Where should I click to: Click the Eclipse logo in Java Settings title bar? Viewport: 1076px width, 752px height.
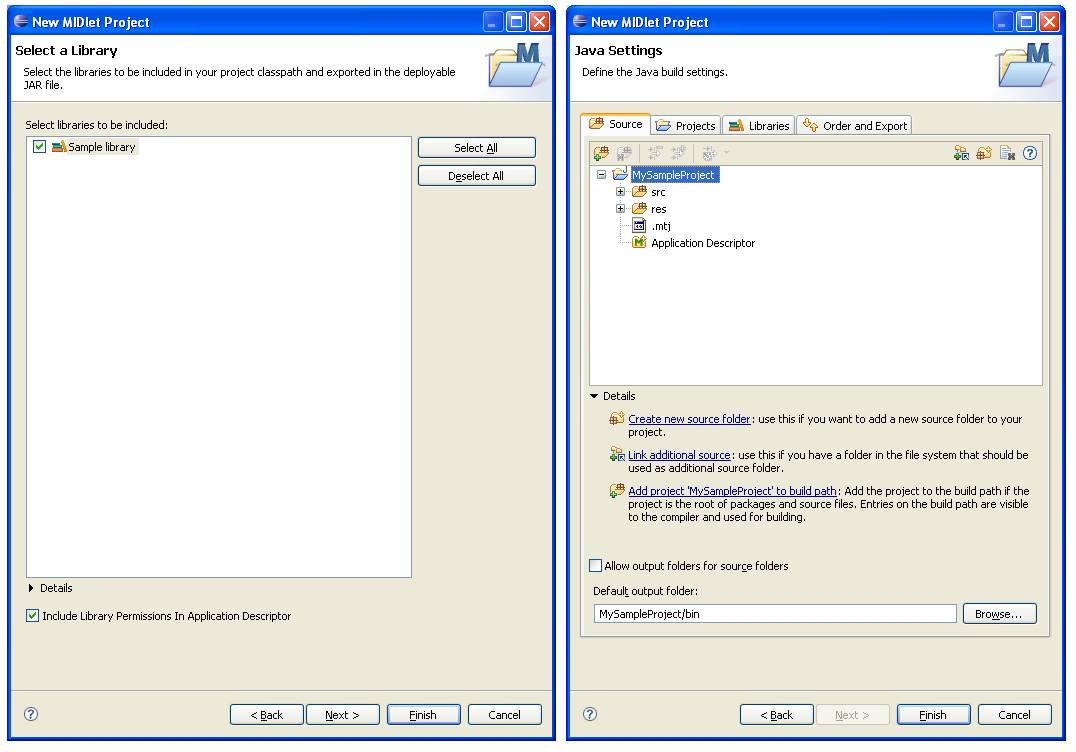click(x=581, y=21)
